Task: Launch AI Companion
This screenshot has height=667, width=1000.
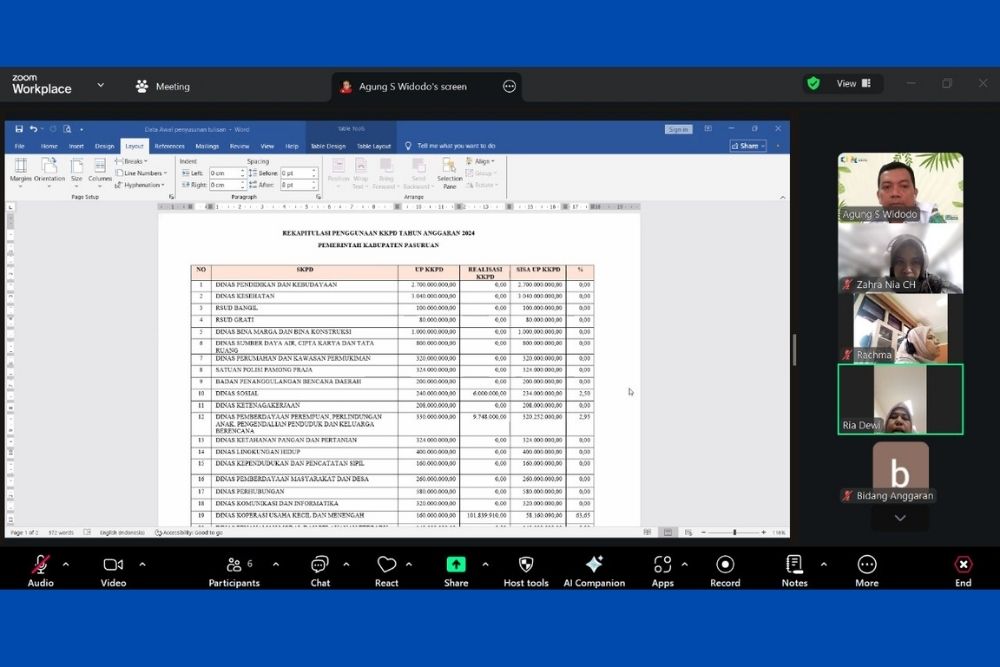Action: 594,567
